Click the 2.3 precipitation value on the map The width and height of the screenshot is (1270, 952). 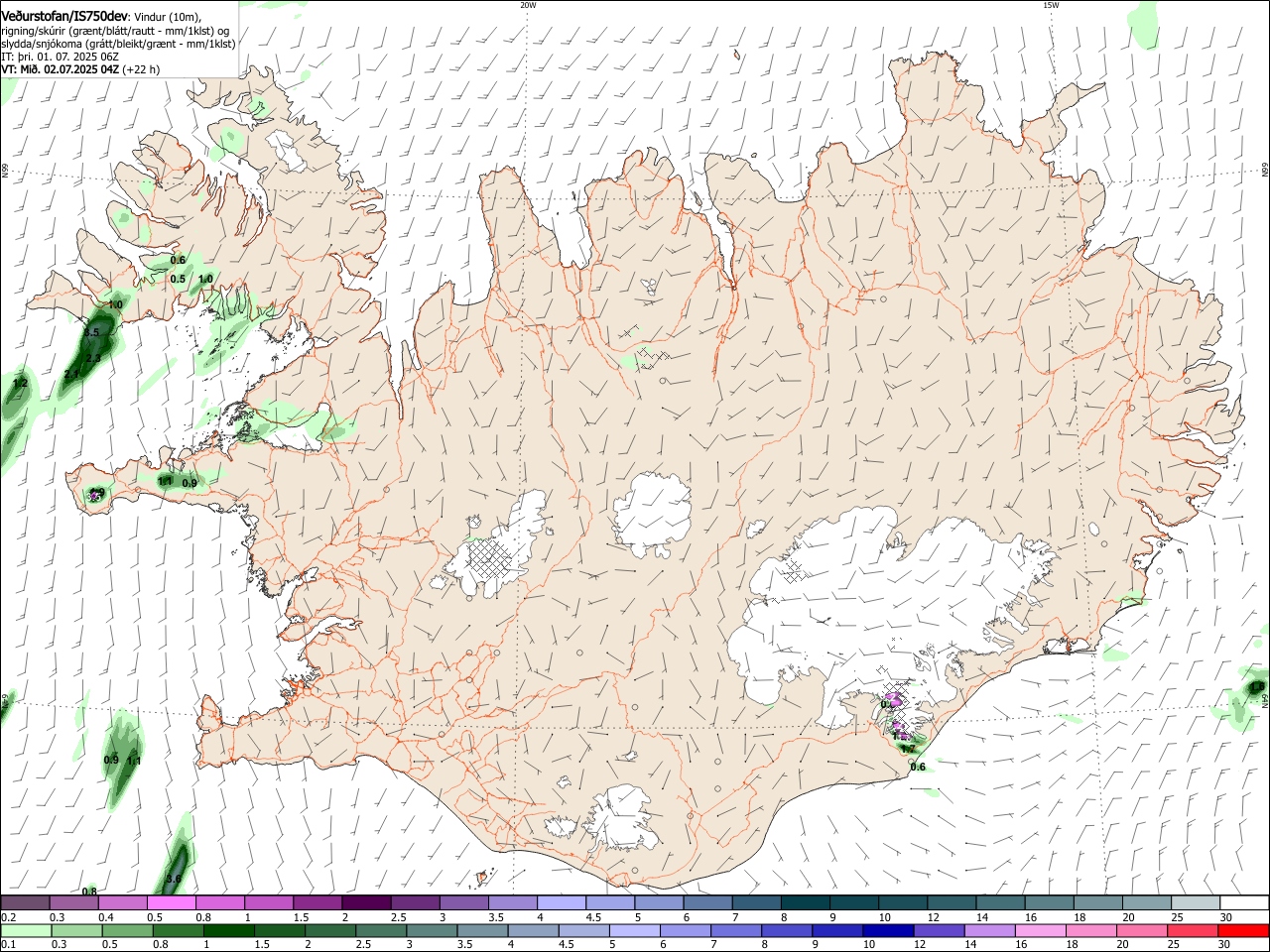pos(94,358)
